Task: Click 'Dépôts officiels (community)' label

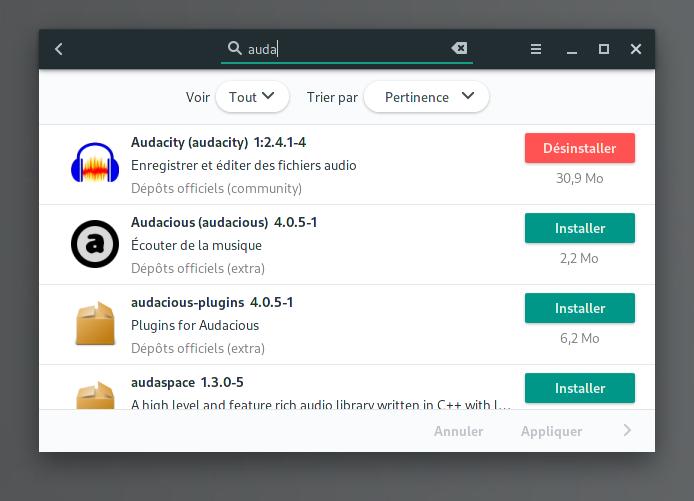Action: click(x=216, y=189)
